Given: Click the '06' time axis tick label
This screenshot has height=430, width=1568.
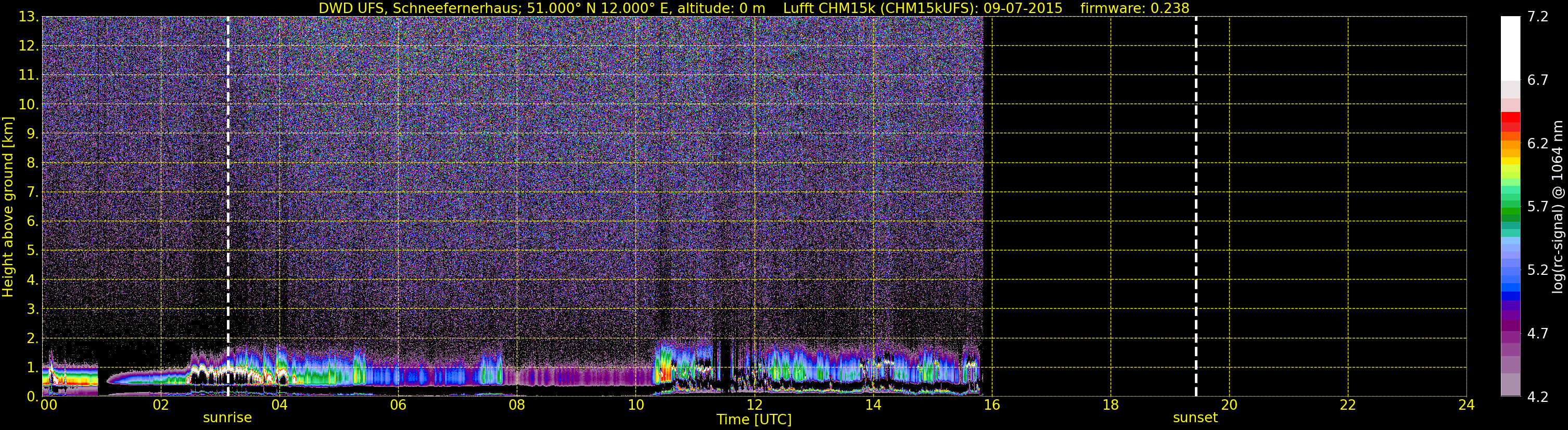Looking at the screenshot, I should 398,405.
